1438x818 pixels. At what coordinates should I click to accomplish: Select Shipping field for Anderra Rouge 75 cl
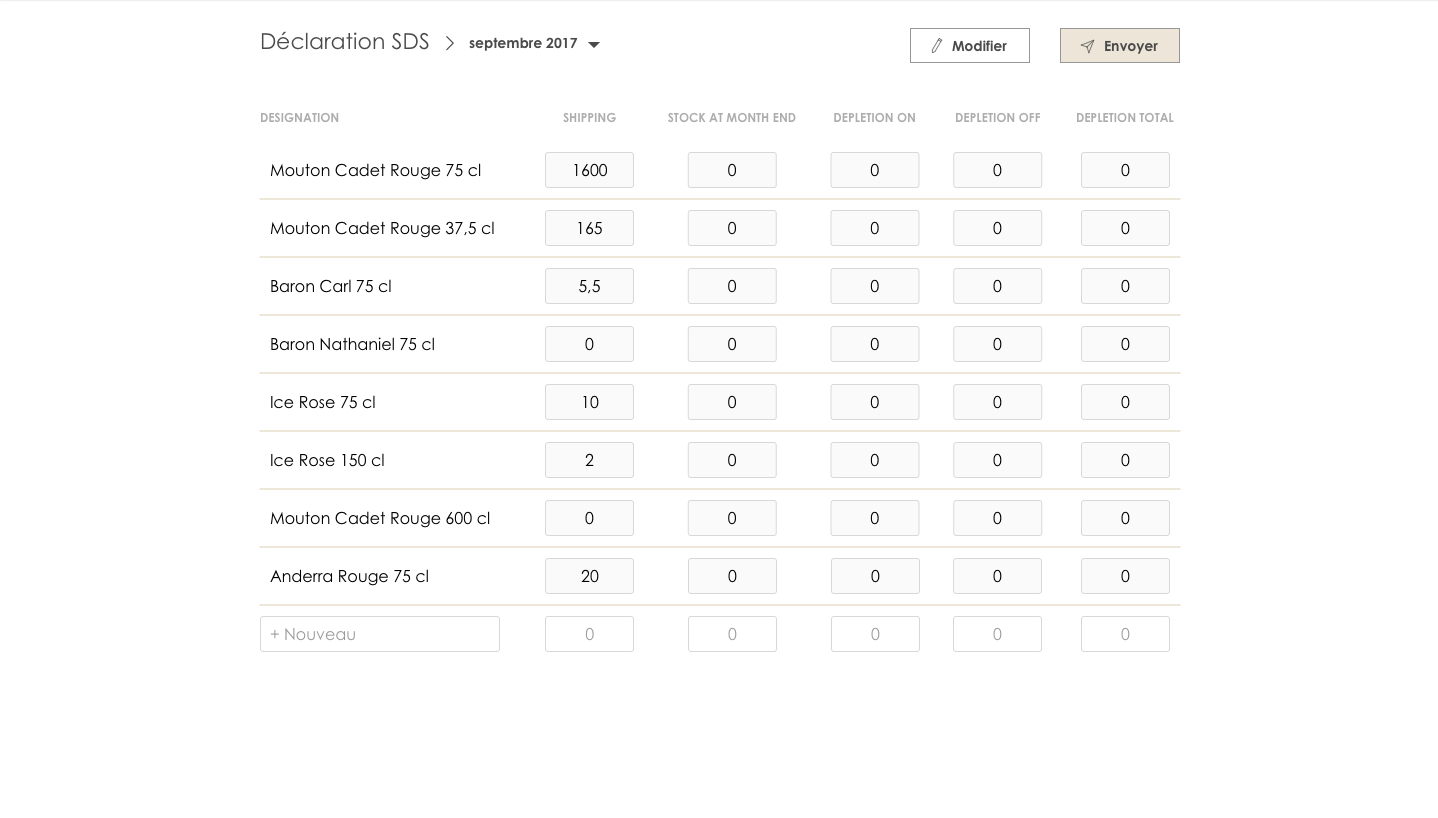tap(589, 576)
